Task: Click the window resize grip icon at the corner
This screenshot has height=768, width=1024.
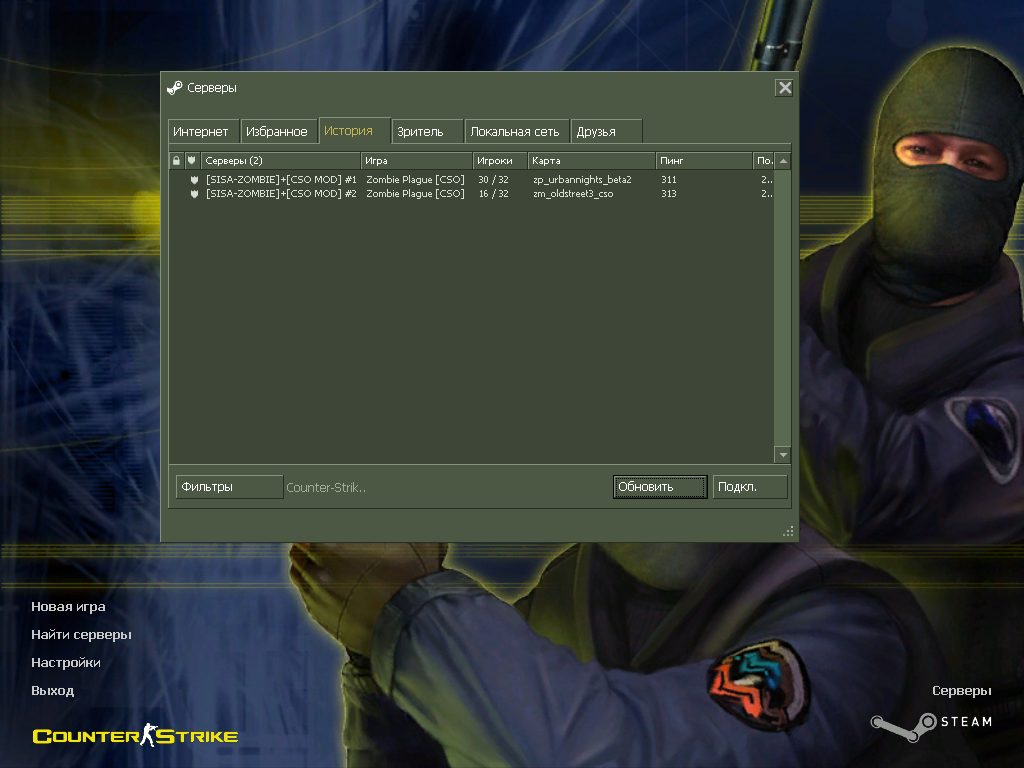Action: click(788, 531)
